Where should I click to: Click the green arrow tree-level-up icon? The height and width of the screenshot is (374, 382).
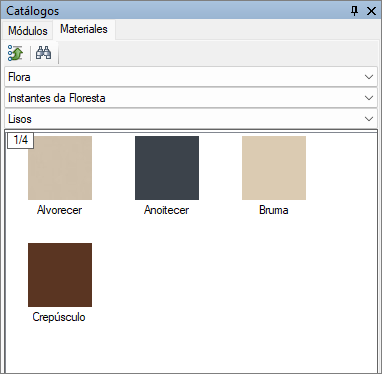click(15, 53)
